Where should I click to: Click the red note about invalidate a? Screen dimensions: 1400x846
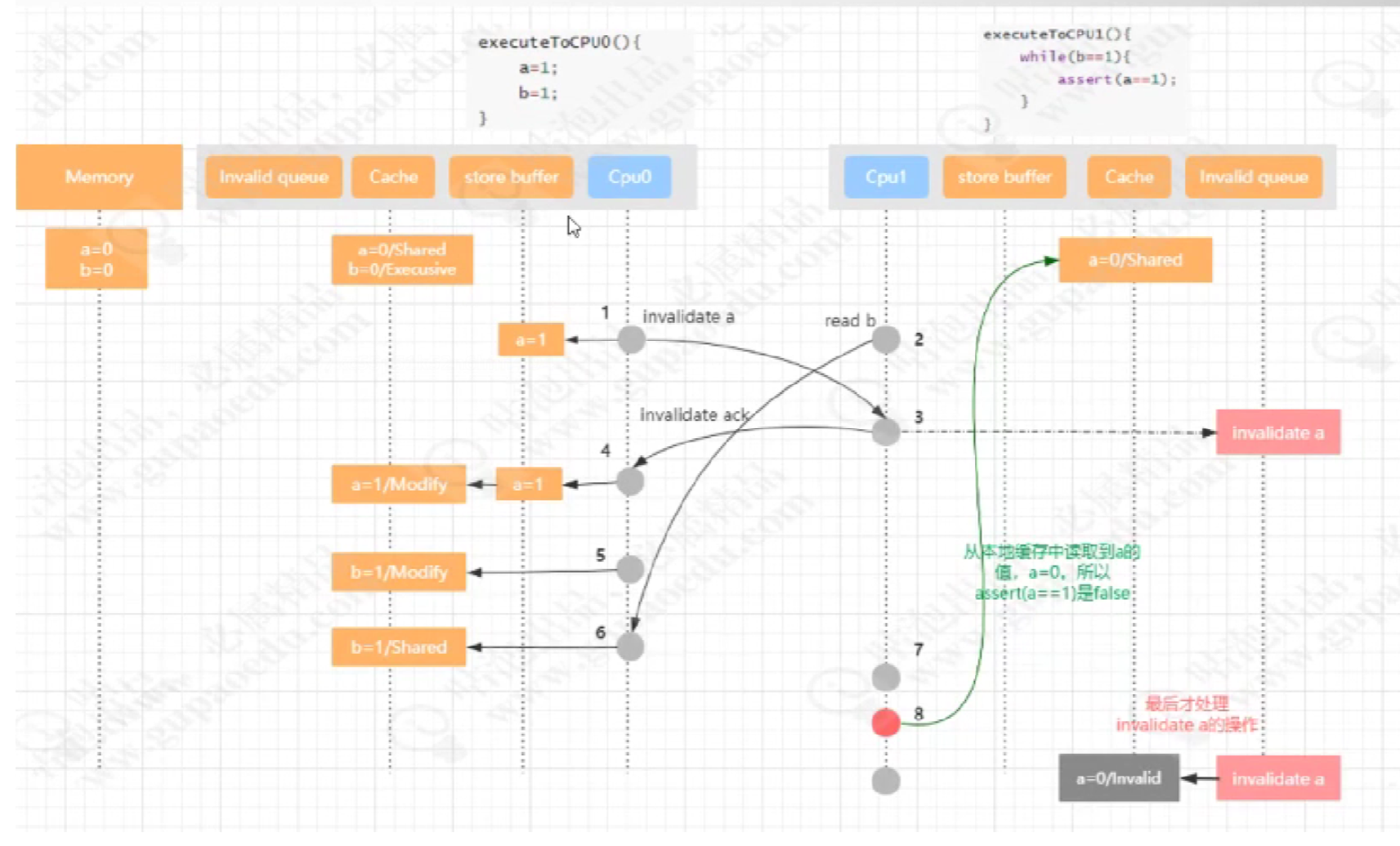point(1187,714)
